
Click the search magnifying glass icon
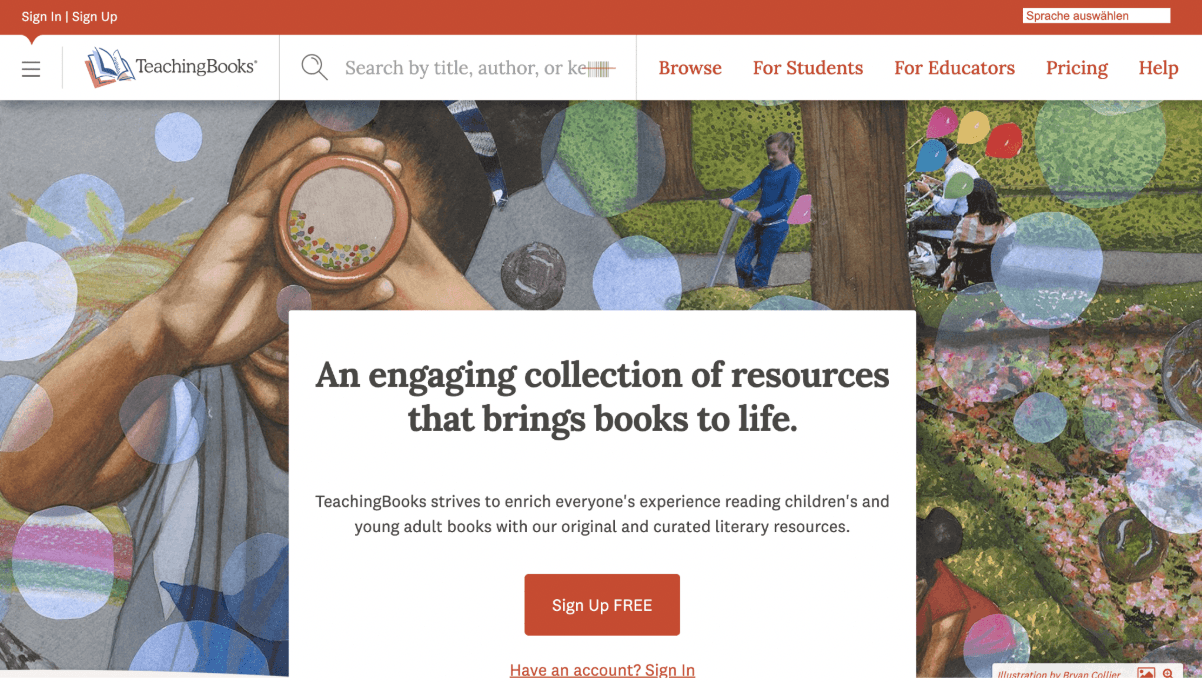tap(314, 66)
